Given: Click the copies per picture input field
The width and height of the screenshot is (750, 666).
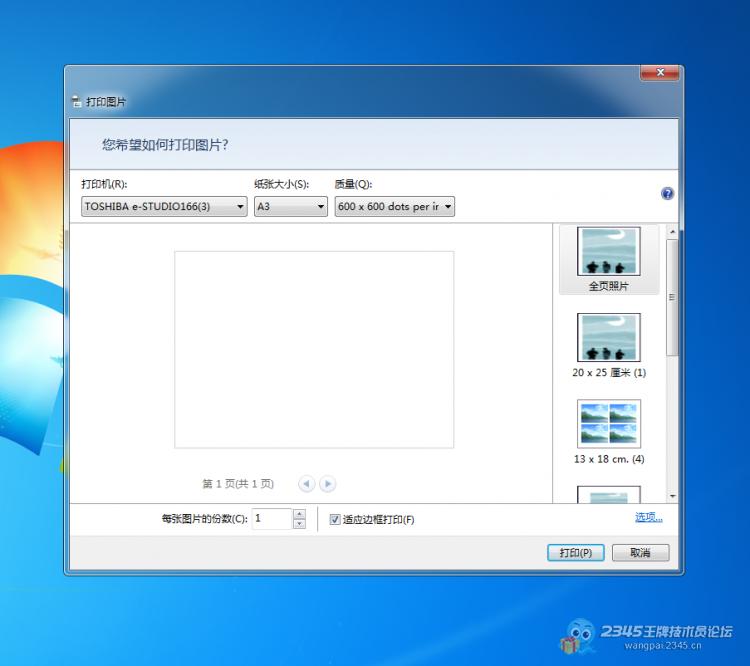Looking at the screenshot, I should [x=272, y=519].
